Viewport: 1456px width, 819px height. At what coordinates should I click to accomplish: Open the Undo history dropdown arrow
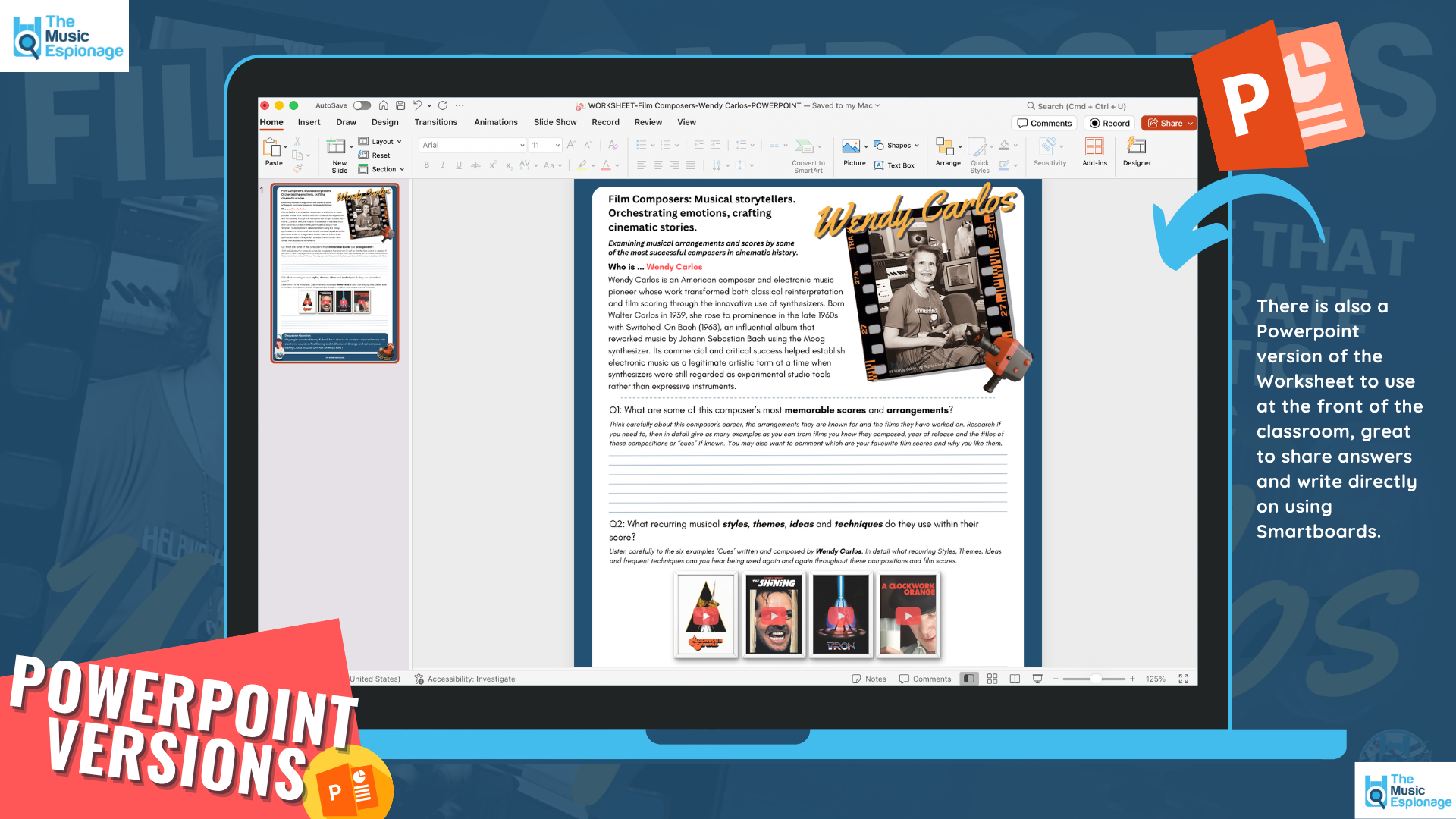point(429,105)
